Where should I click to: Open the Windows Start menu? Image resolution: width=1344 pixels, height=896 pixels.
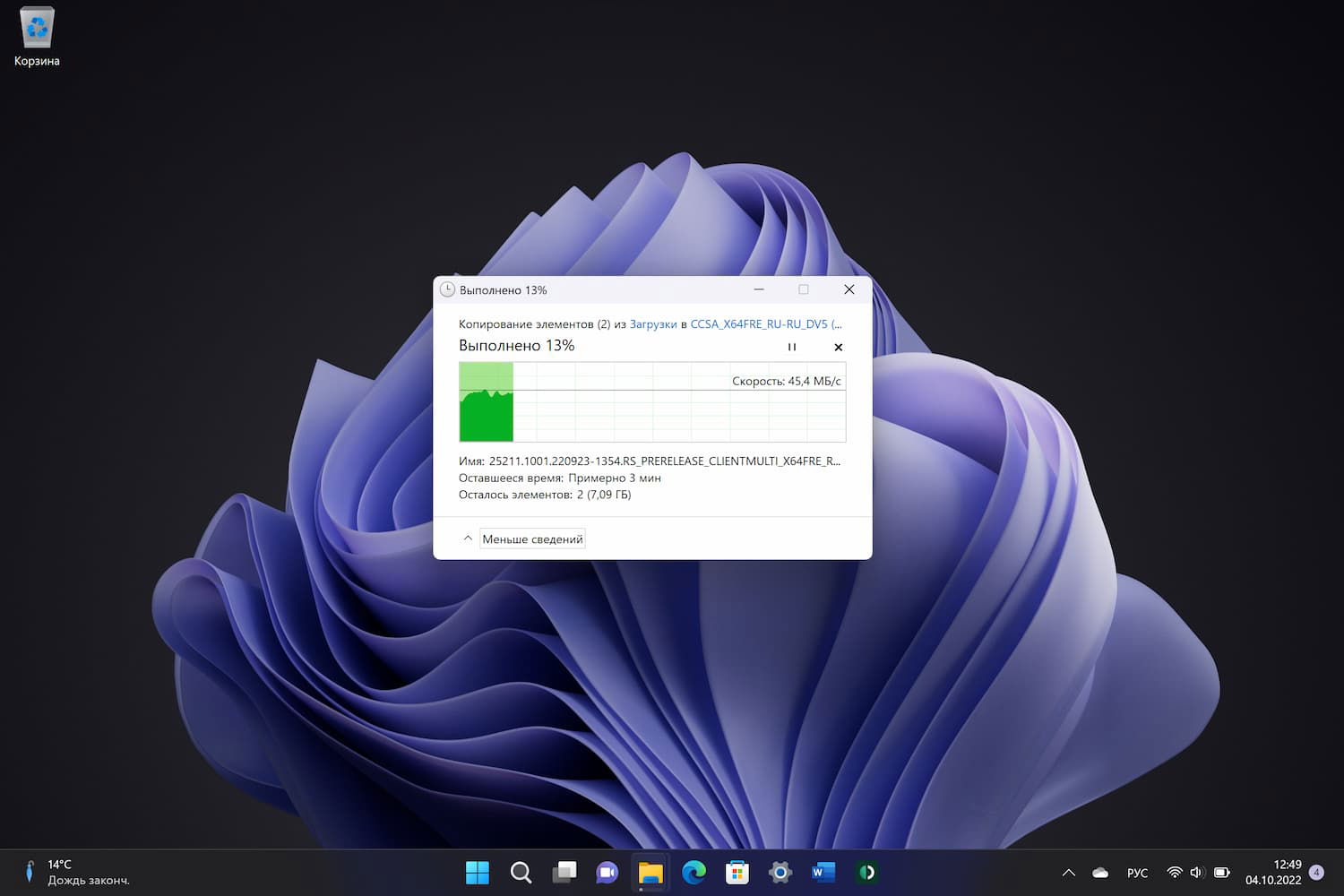click(478, 872)
